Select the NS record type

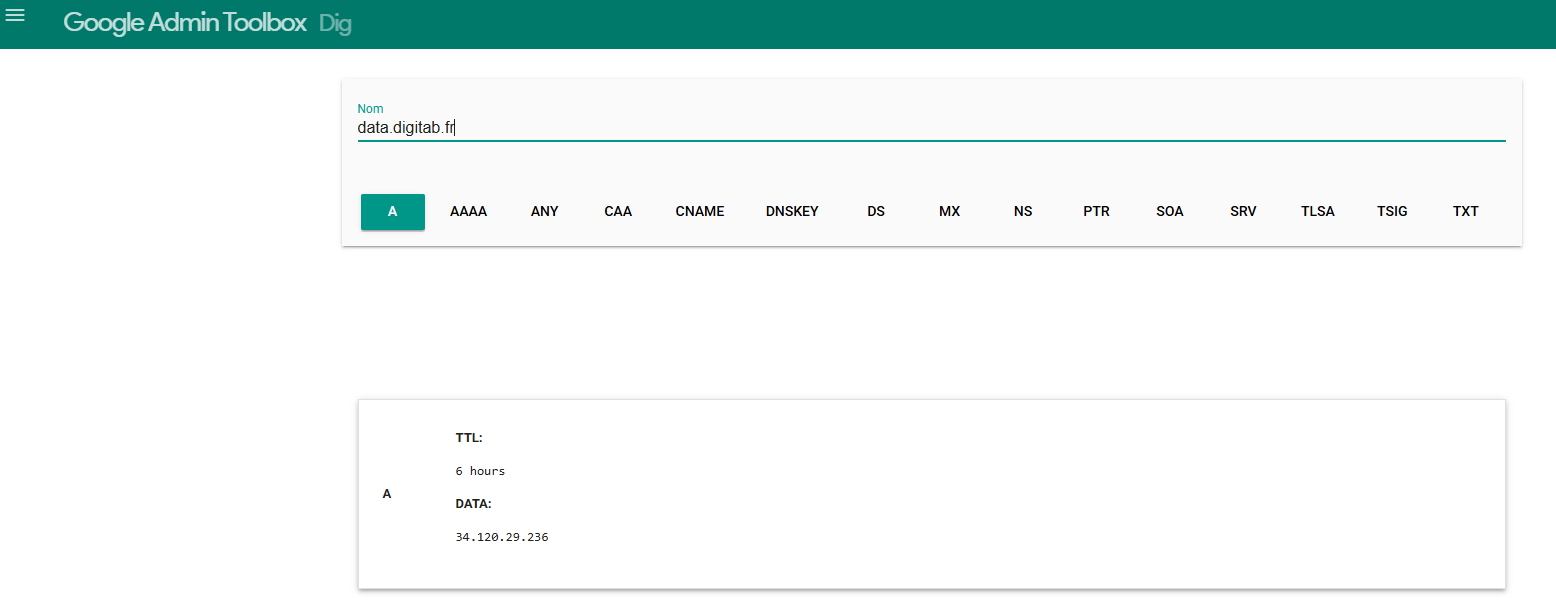pyautogui.click(x=1023, y=212)
